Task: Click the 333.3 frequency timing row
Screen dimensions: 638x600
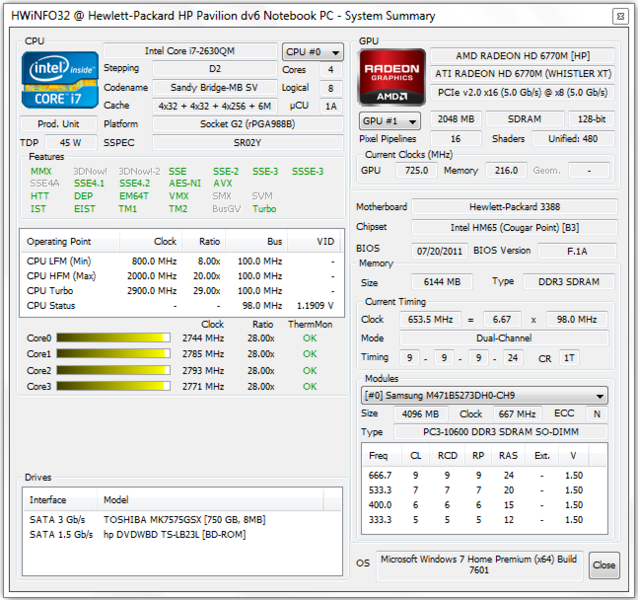Action: 484,519
